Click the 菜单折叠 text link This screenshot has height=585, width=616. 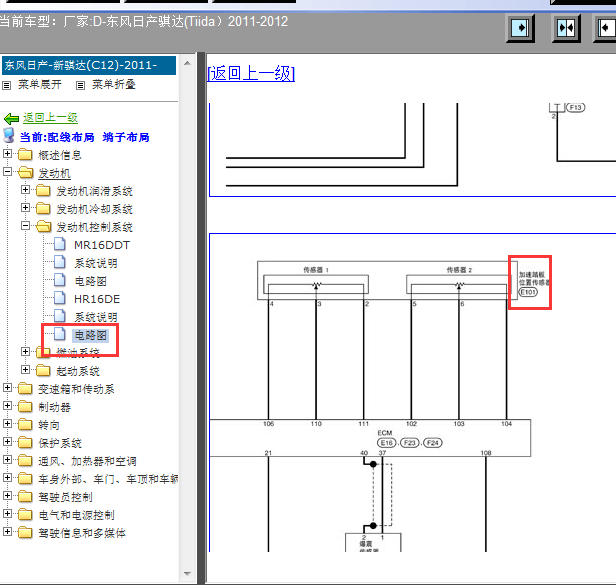[114, 84]
